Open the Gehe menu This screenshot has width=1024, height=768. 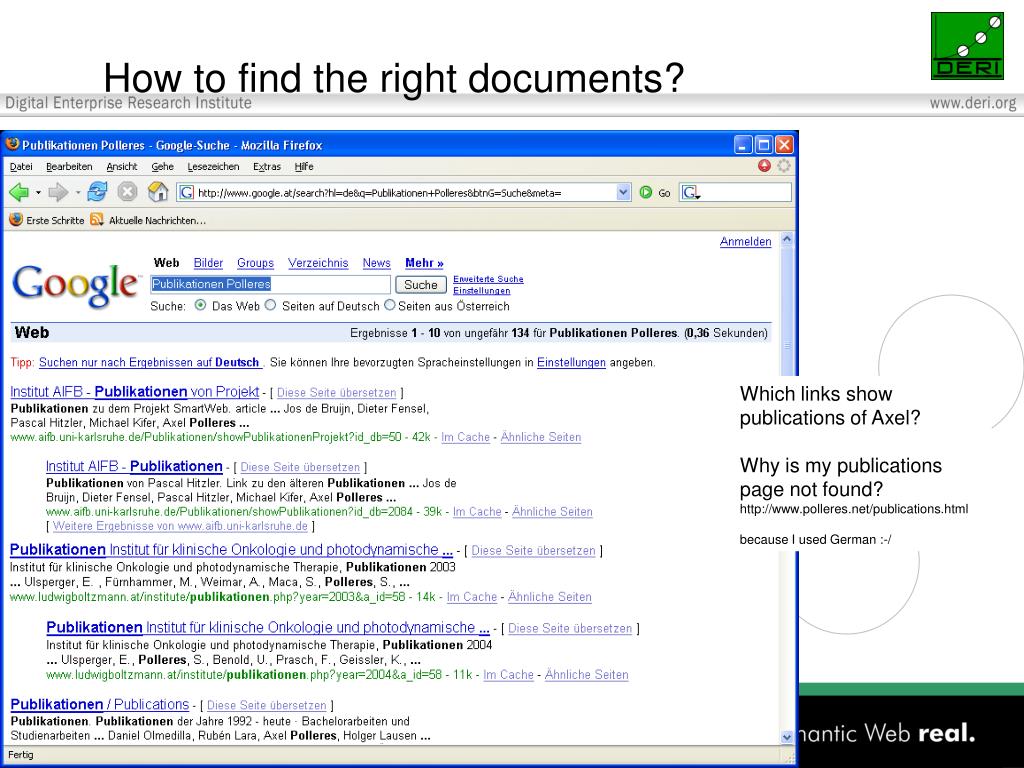pyautogui.click(x=163, y=167)
